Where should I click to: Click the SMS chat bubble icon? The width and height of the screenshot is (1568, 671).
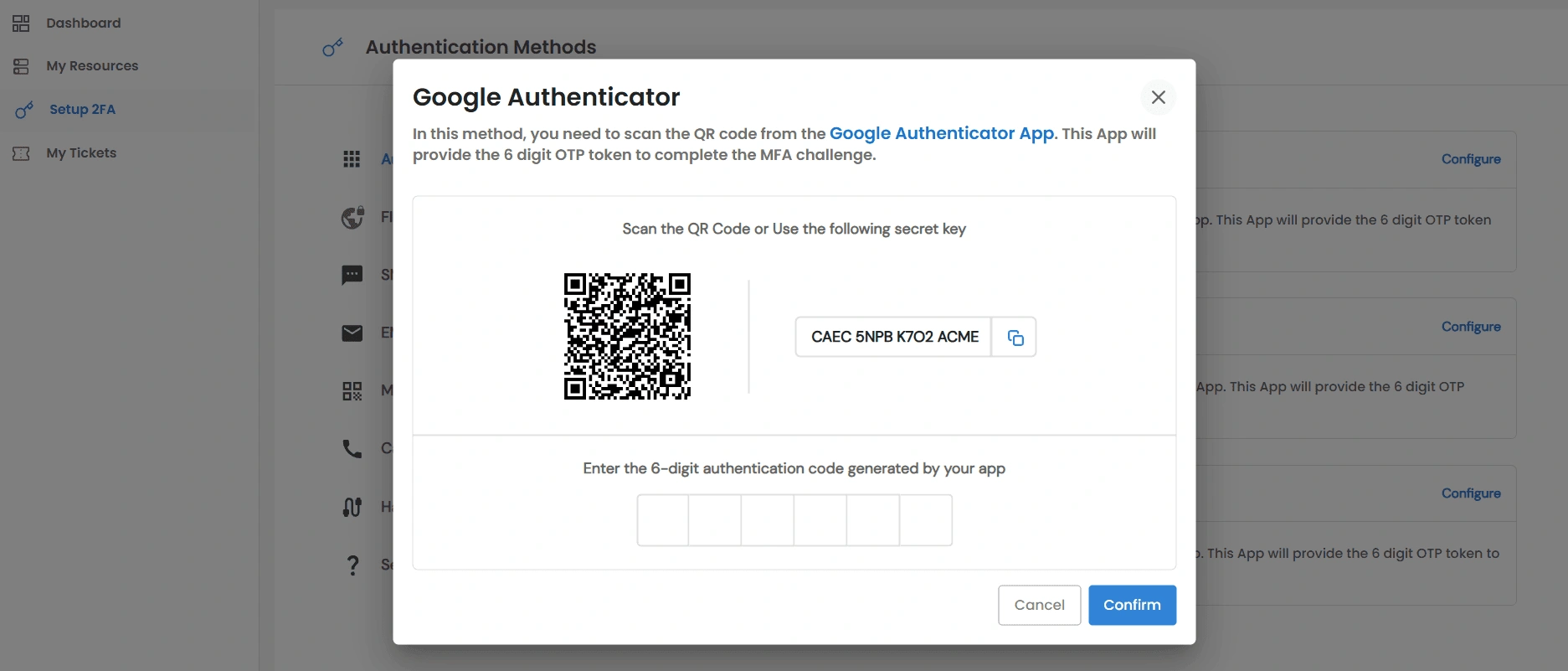[x=352, y=275]
